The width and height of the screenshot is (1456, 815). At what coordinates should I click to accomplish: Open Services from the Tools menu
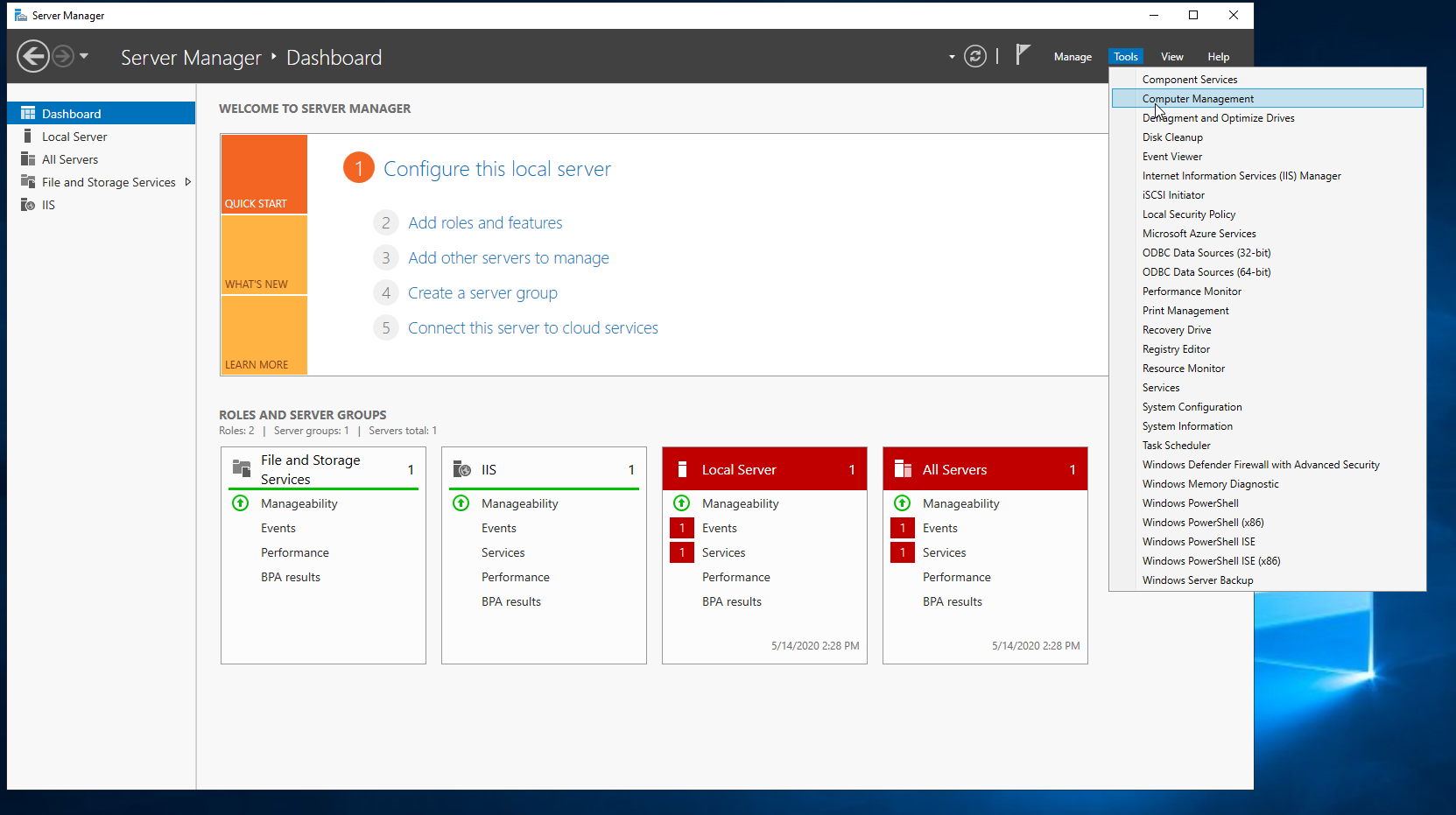(1267, 388)
